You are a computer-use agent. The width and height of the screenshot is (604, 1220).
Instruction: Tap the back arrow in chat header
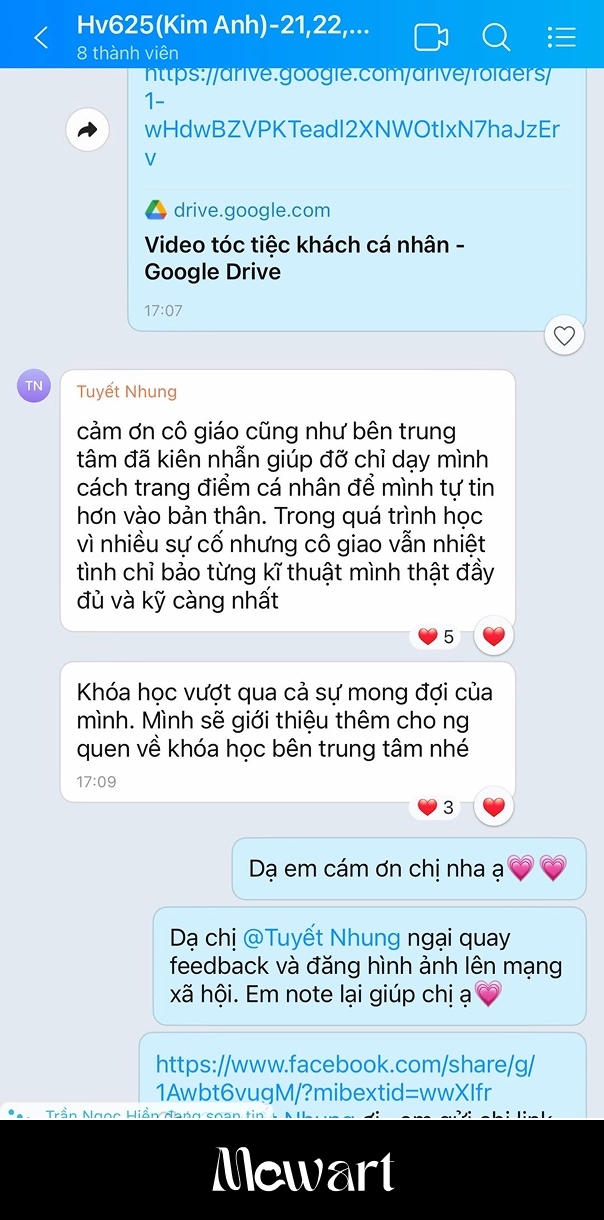(x=41, y=38)
